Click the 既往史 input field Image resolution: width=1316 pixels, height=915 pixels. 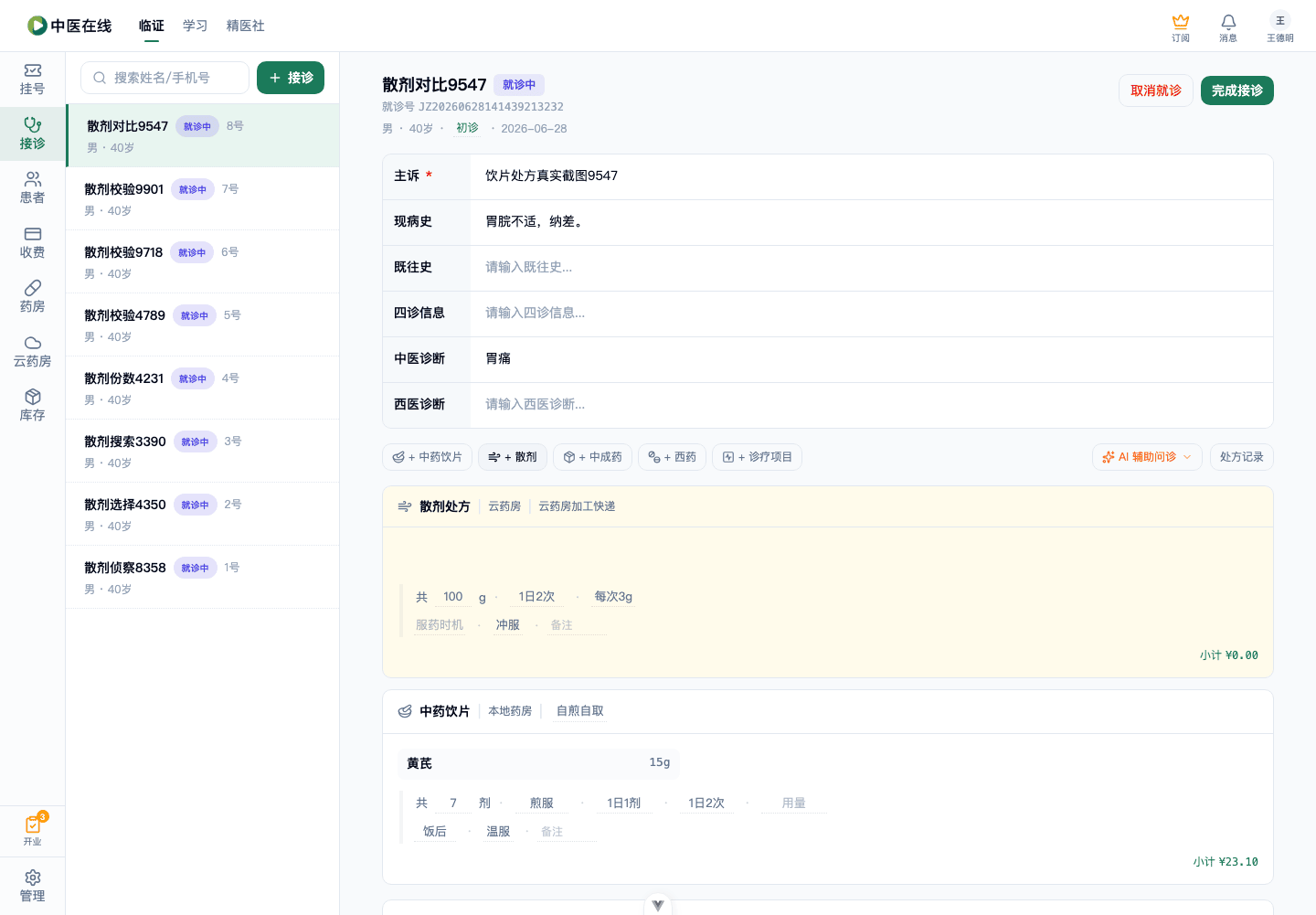pos(872,268)
